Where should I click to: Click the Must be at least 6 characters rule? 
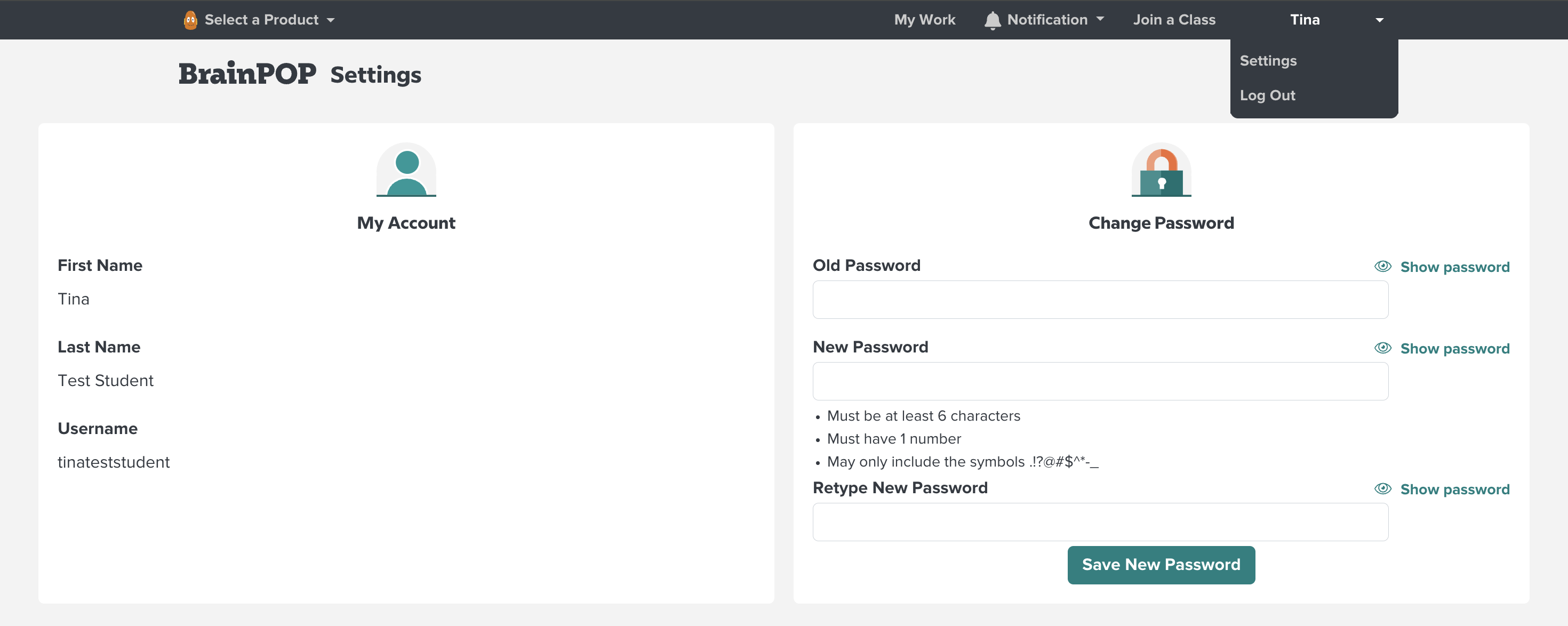923,416
